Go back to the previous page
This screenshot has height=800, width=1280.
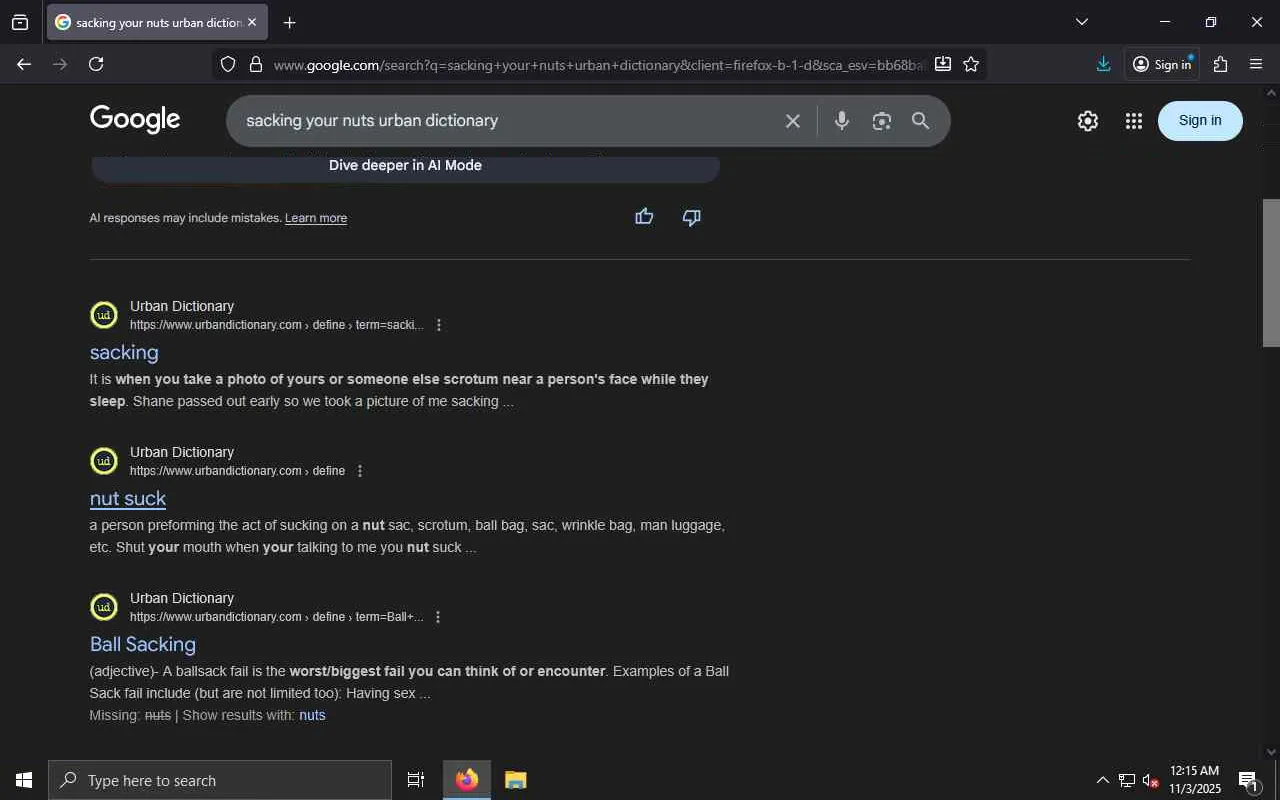click(24, 64)
